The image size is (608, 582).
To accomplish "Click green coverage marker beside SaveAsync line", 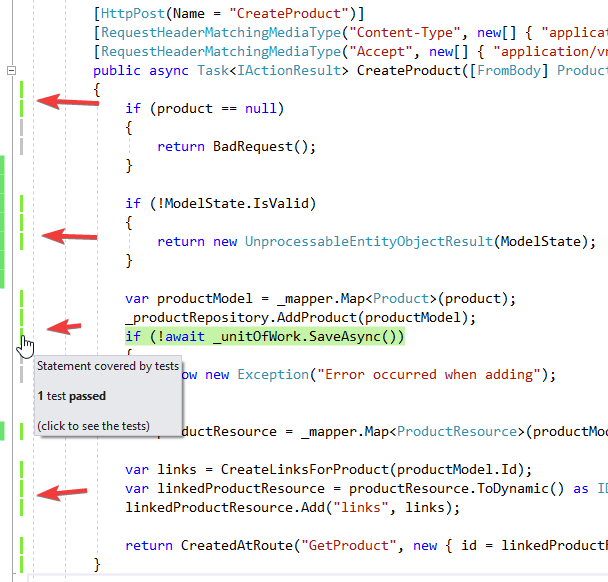I will click(22, 337).
